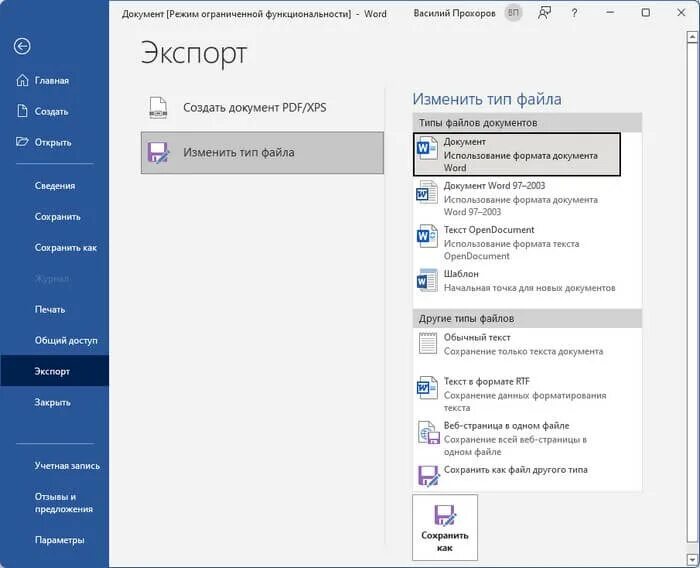Open Параметры settings
Screen dimensions: 700x568
(x=54, y=540)
